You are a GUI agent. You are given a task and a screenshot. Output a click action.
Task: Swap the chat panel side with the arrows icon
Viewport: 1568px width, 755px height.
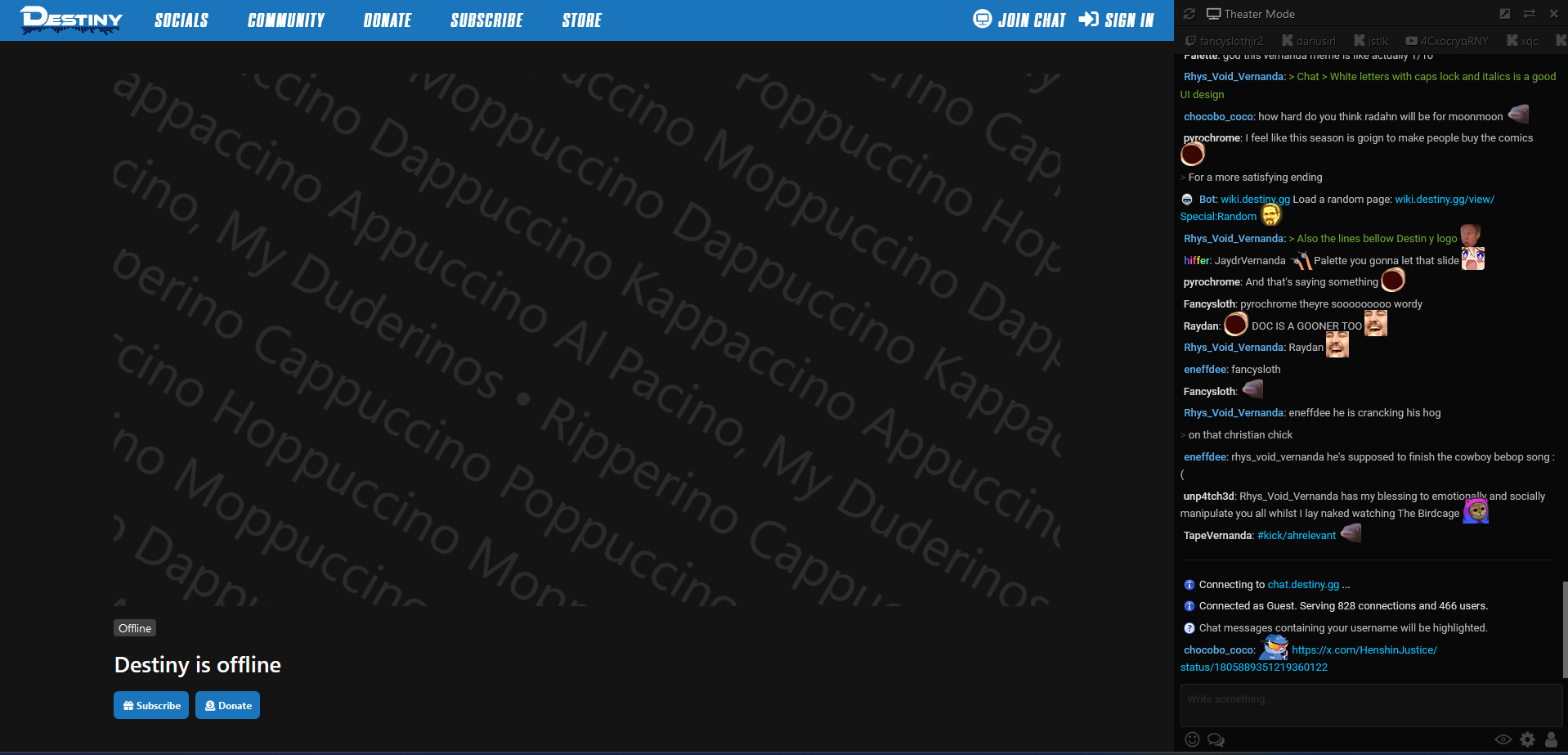click(1530, 14)
